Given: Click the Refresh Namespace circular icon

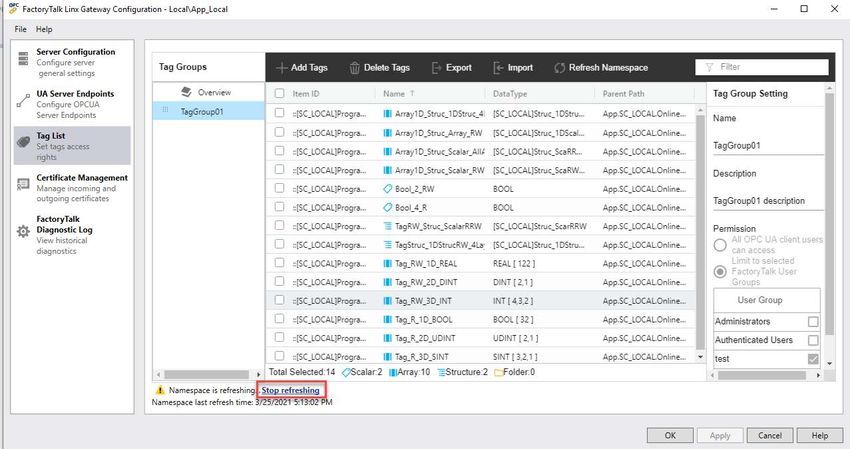Looking at the screenshot, I should pos(559,68).
